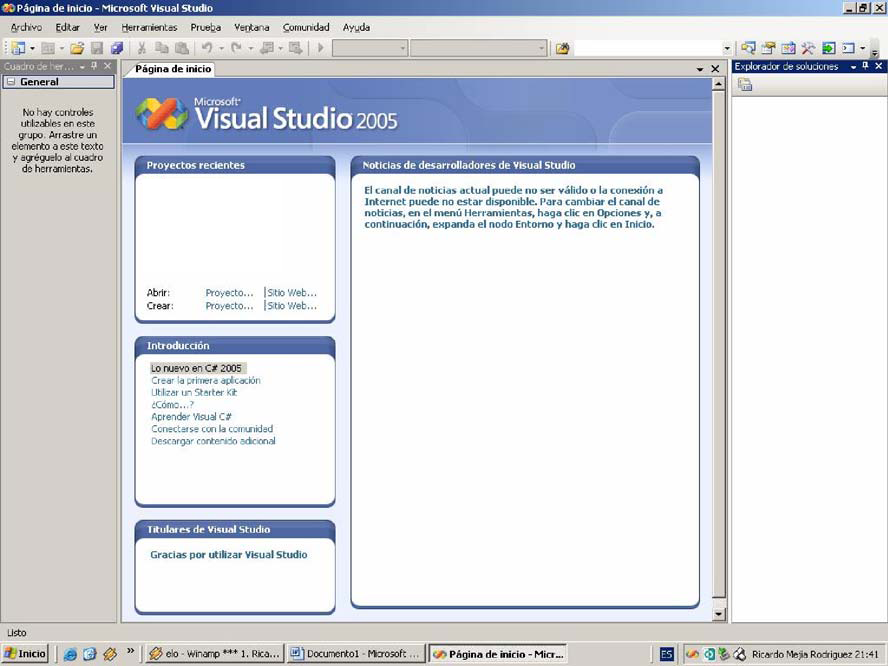
Task: Open the Ventana menu
Action: click(x=251, y=27)
